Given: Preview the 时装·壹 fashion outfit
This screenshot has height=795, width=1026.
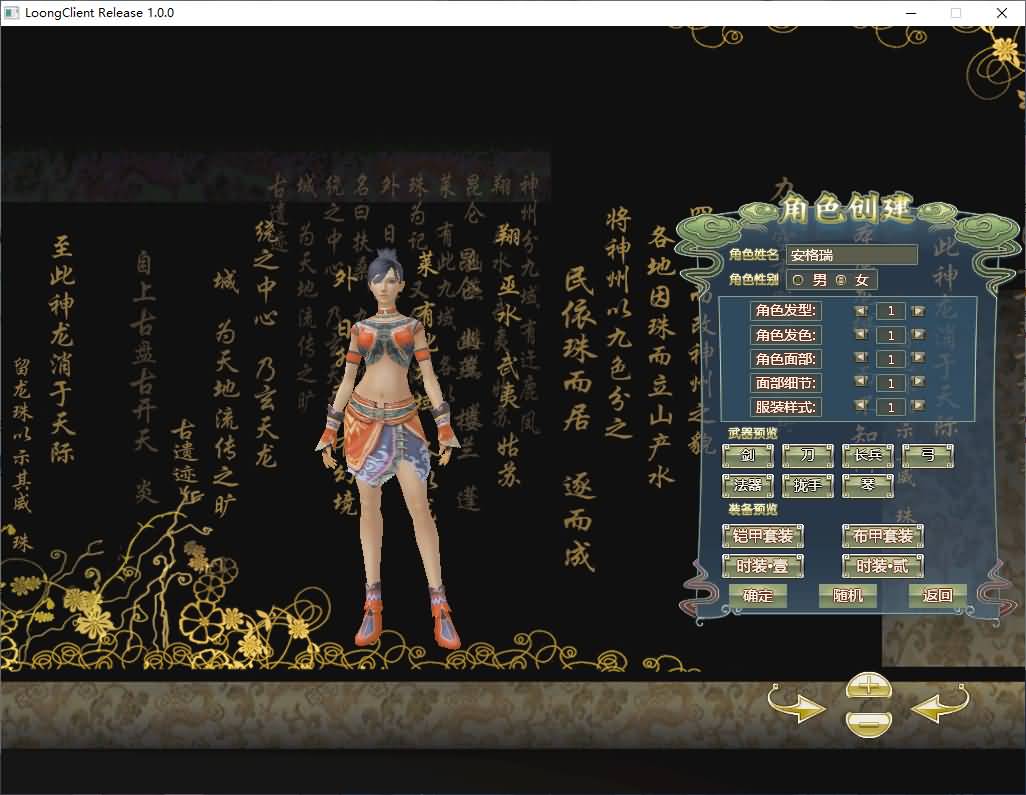Looking at the screenshot, I should click(763, 566).
